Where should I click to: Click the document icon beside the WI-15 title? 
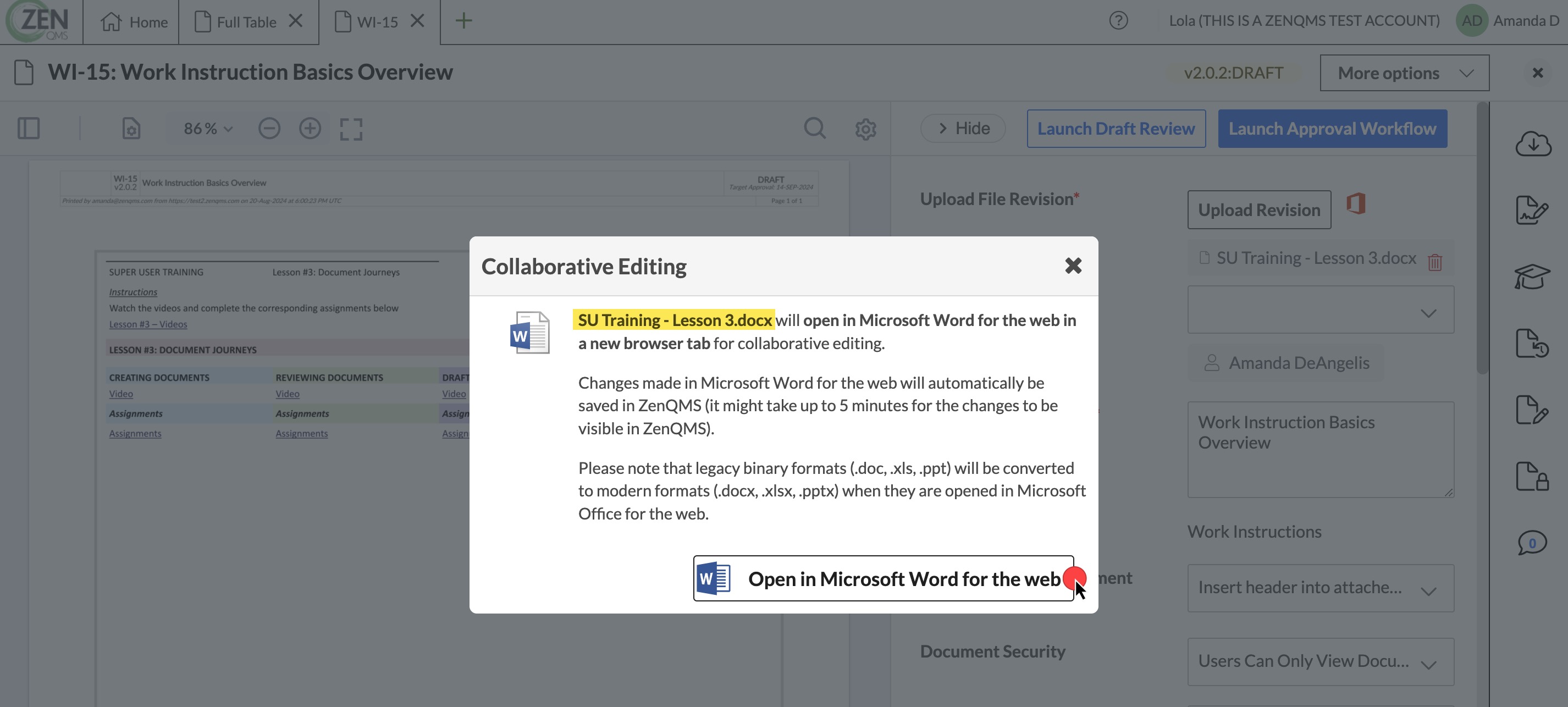[24, 73]
